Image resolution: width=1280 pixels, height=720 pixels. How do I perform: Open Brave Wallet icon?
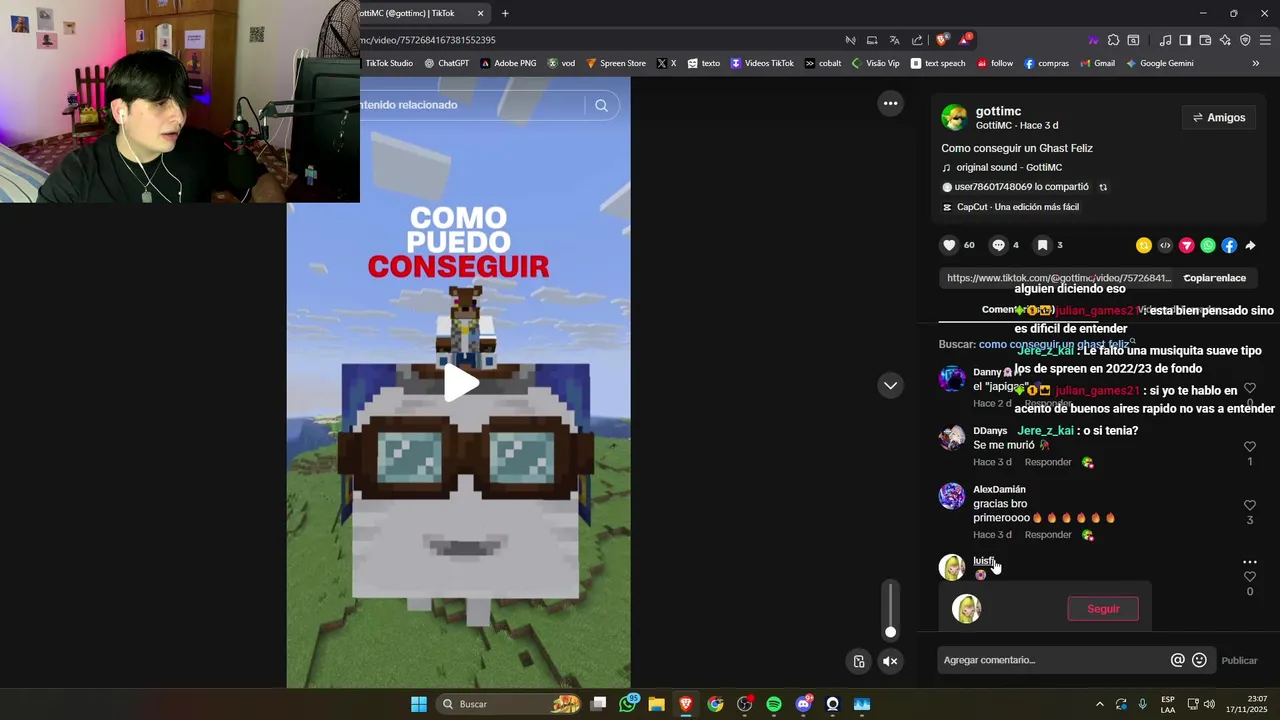tap(1205, 40)
